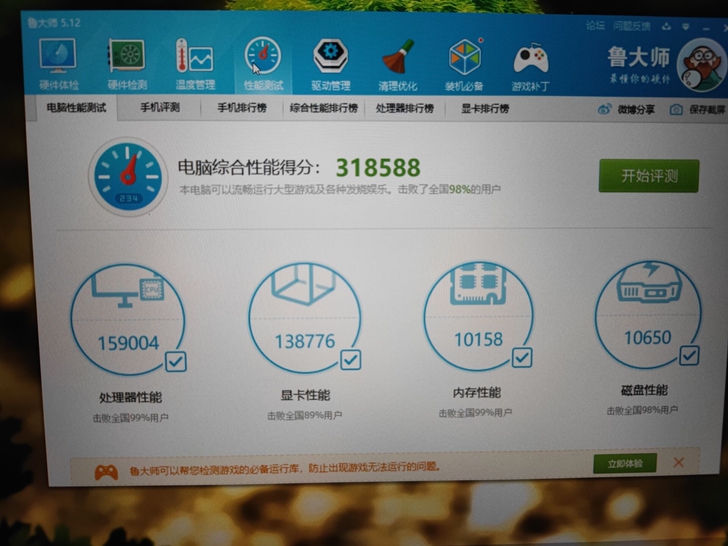Click the disk drive icon
Image resolution: width=728 pixels, height=546 pixels.
[x=649, y=282]
